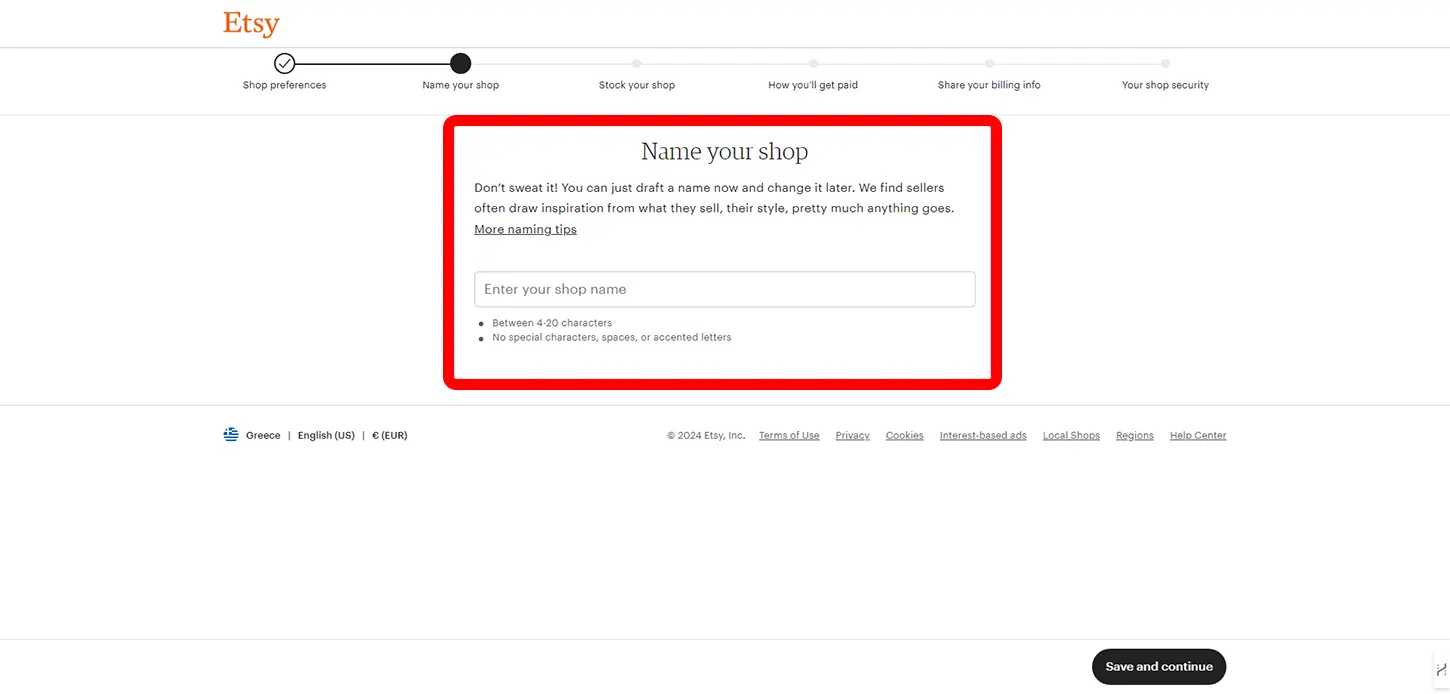This screenshot has height=694, width=1450.
Task: Focus the Enter your shop name field
Action: [x=724, y=289]
